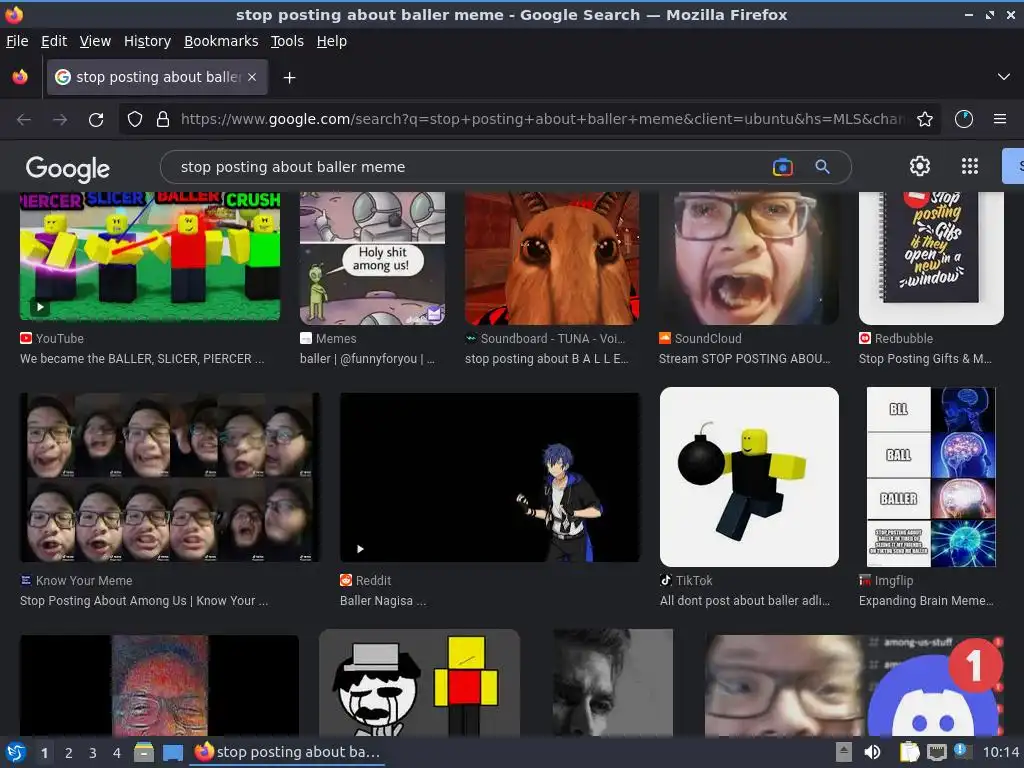Open the View menu

click(x=95, y=41)
